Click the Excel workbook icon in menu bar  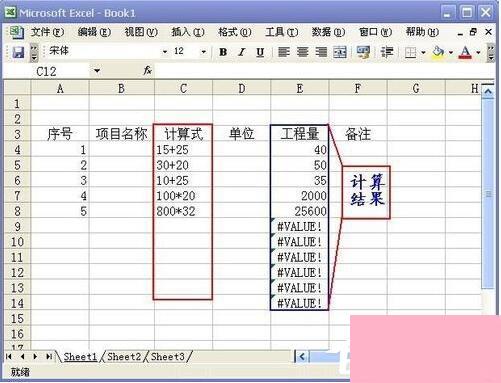17,33
